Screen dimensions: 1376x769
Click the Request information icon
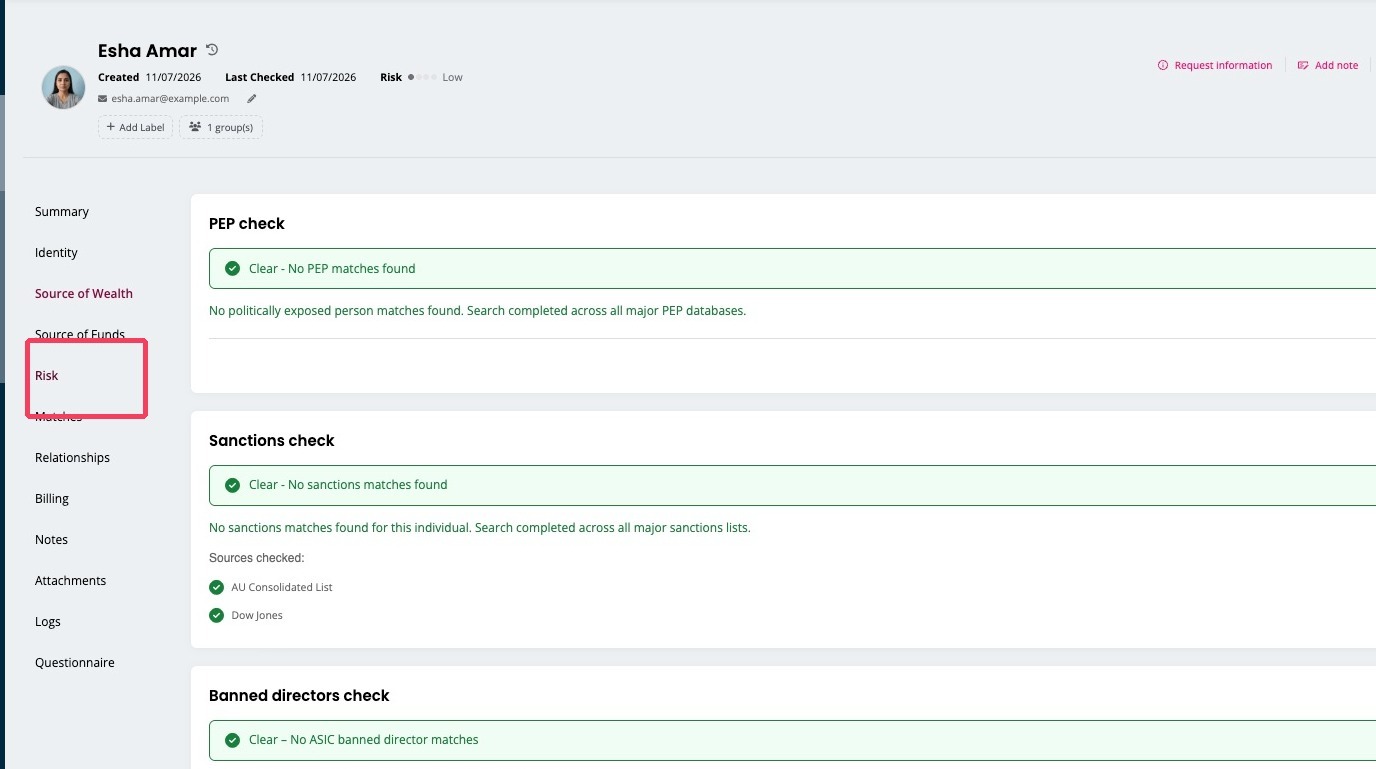click(1163, 65)
